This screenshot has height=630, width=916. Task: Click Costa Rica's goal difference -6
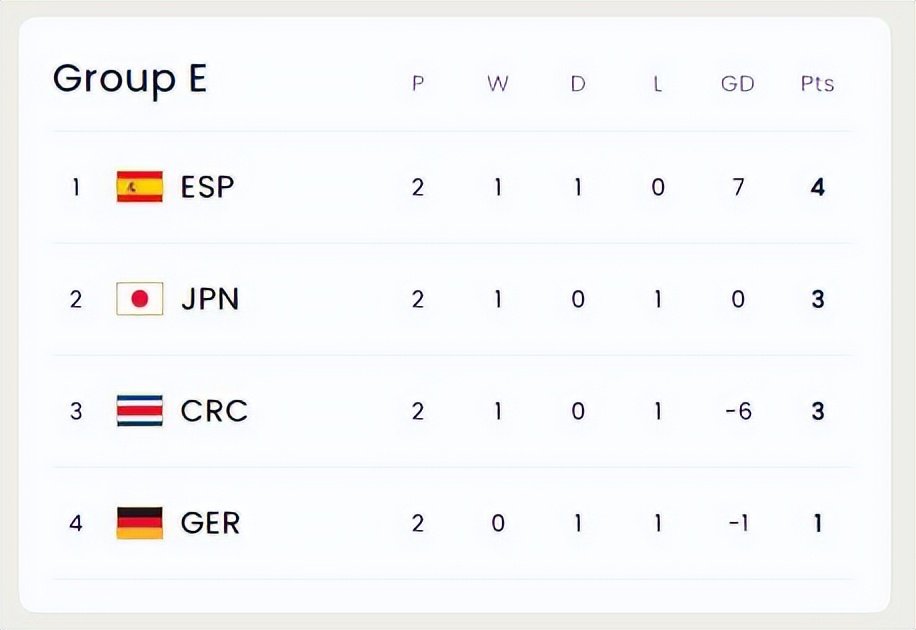coord(737,411)
